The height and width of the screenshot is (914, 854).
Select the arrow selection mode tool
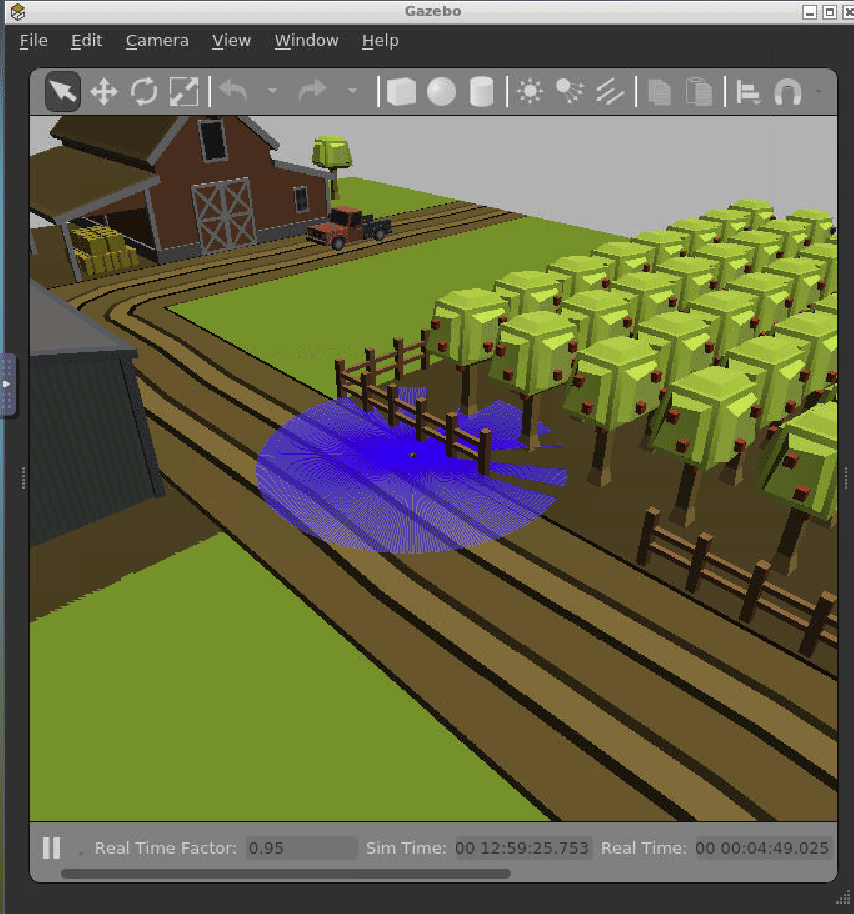(62, 92)
